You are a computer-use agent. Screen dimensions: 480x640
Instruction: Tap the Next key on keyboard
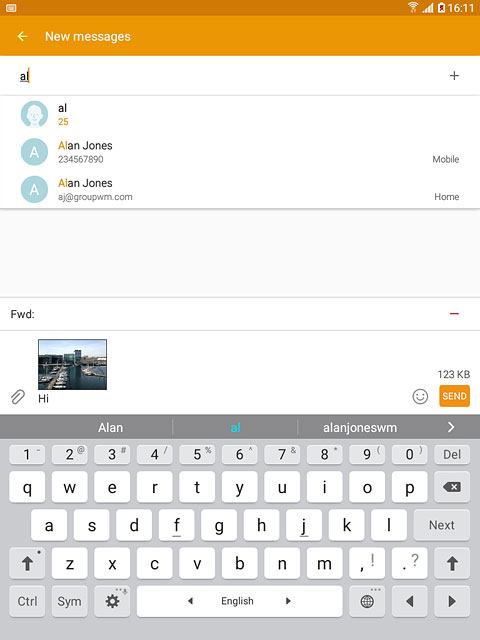click(442, 525)
